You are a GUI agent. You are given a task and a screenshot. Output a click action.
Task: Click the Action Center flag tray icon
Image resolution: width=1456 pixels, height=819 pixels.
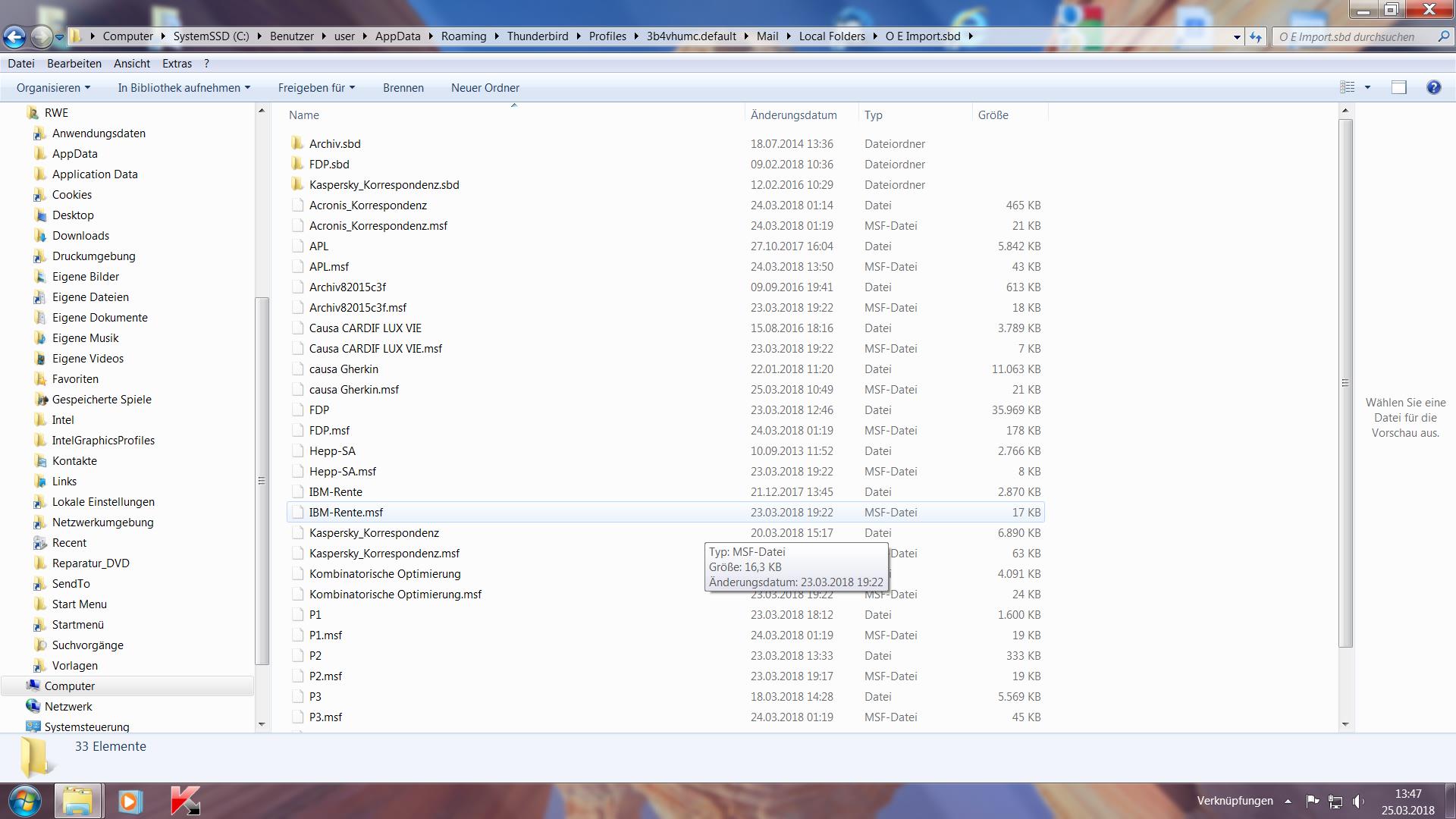pyautogui.click(x=1312, y=801)
